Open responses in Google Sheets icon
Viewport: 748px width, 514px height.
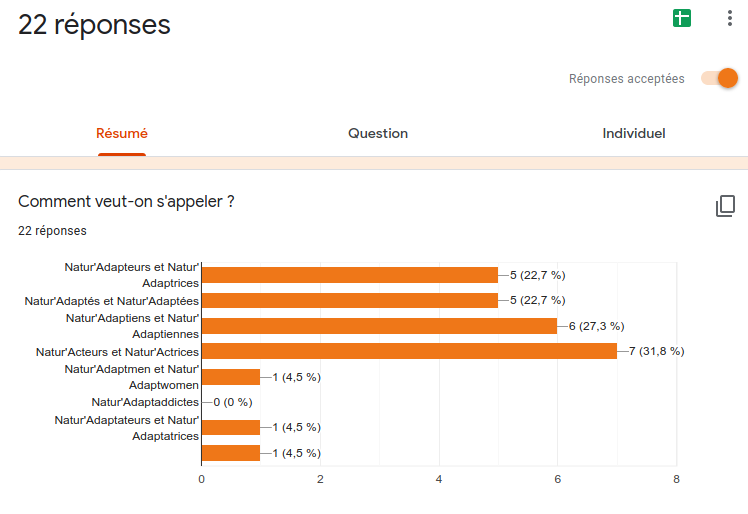(x=682, y=18)
